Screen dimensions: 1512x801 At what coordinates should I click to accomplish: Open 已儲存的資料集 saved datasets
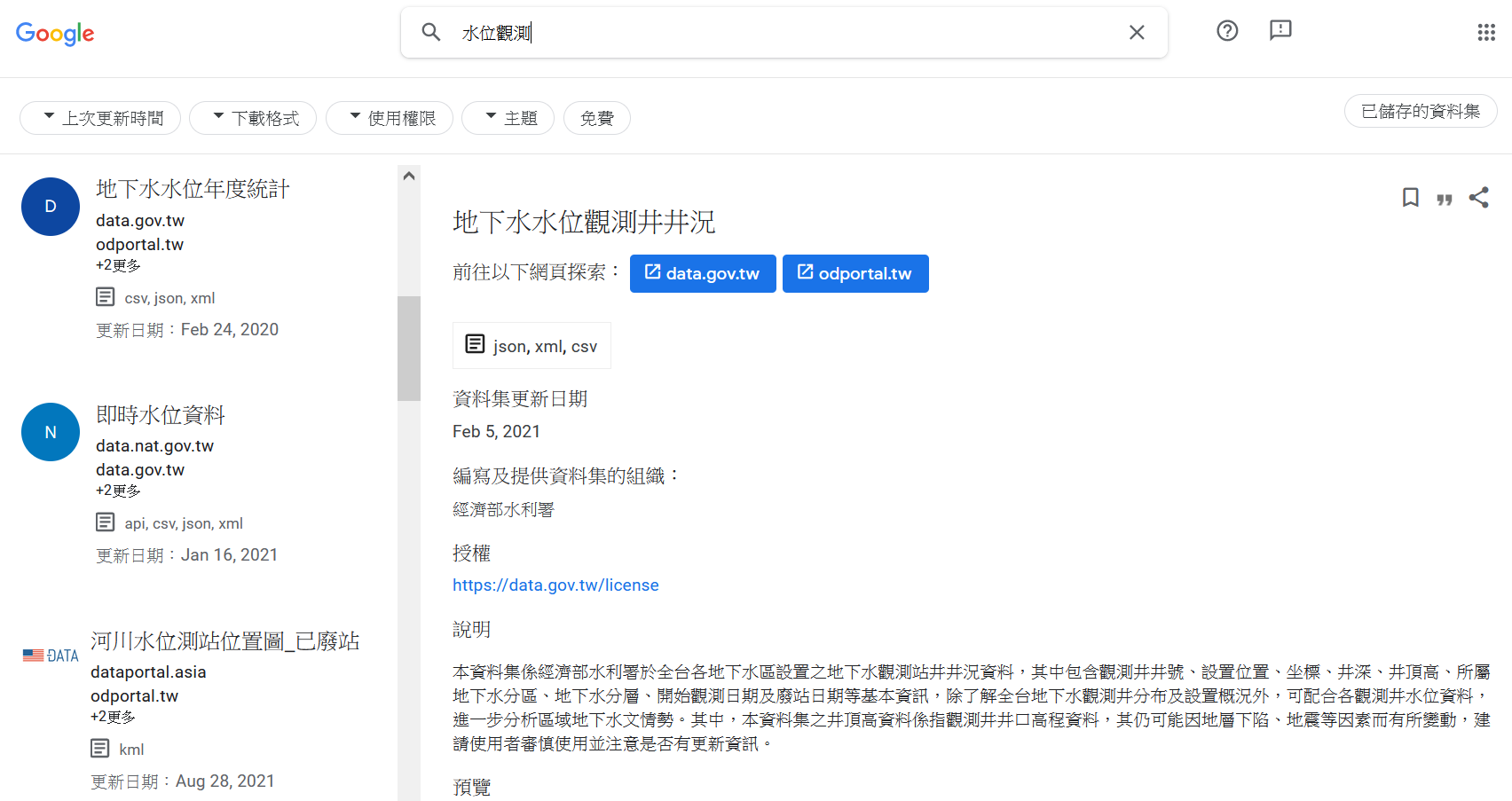pyautogui.click(x=1421, y=111)
